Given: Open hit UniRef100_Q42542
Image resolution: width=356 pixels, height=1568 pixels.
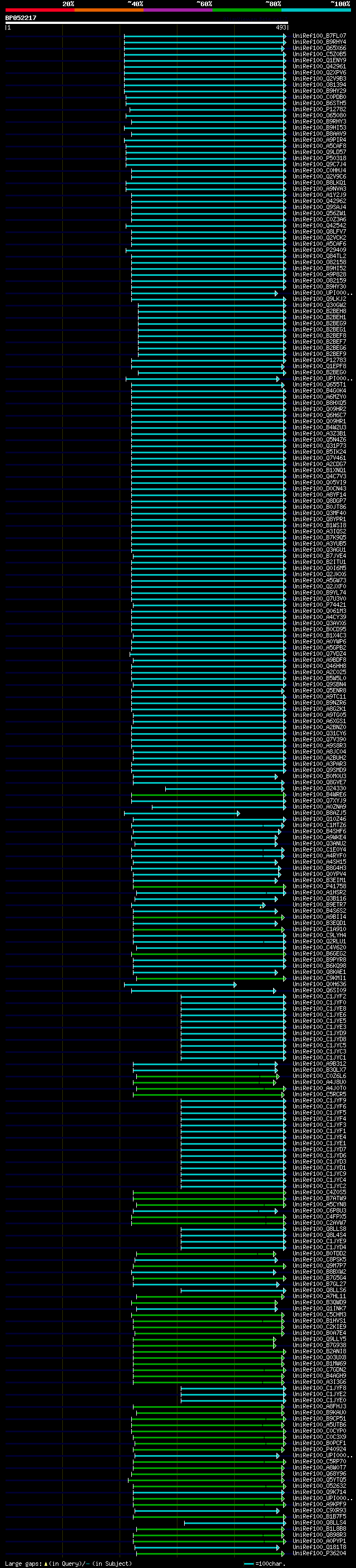Looking at the screenshot, I should click(x=319, y=226).
